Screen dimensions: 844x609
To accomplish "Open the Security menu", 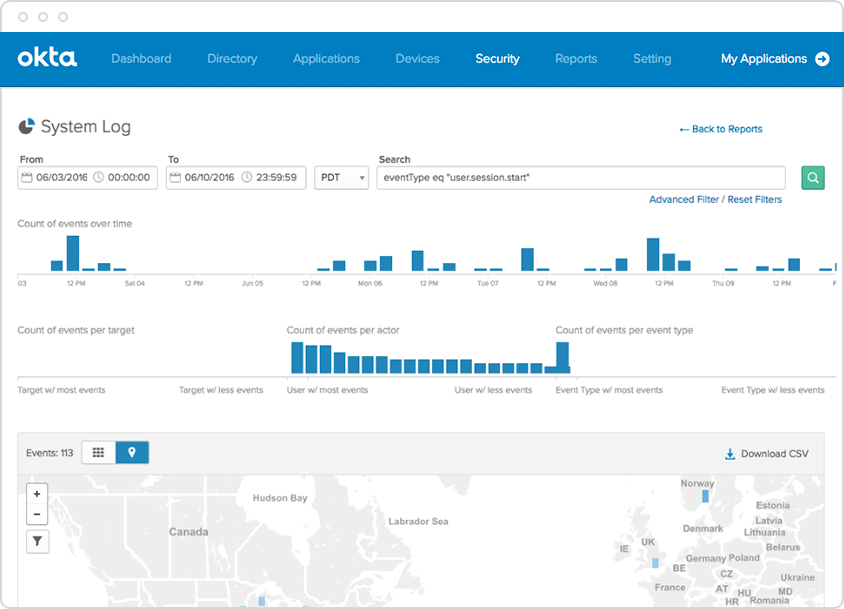I will (x=497, y=59).
